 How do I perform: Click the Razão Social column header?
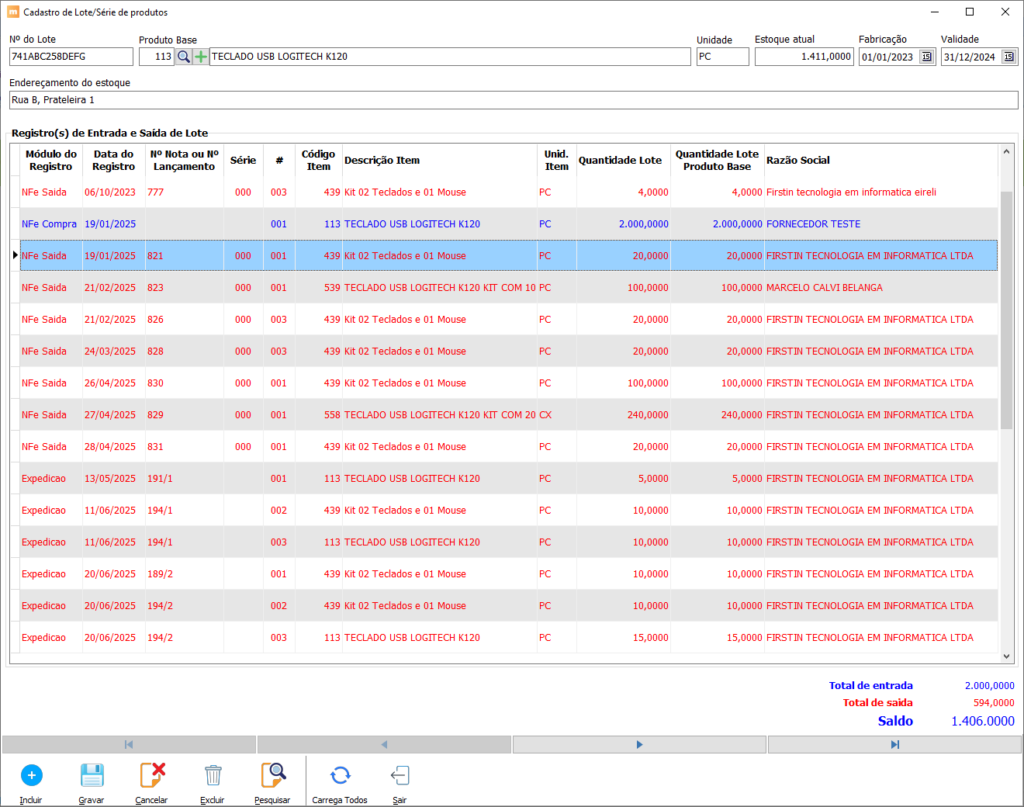pos(797,160)
